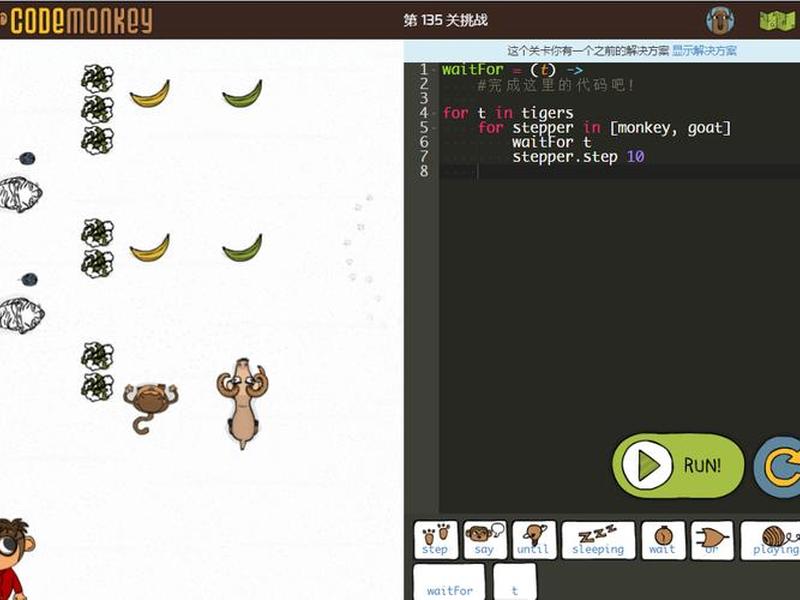
Task: Click line number 3 in gutter
Action: (423, 98)
